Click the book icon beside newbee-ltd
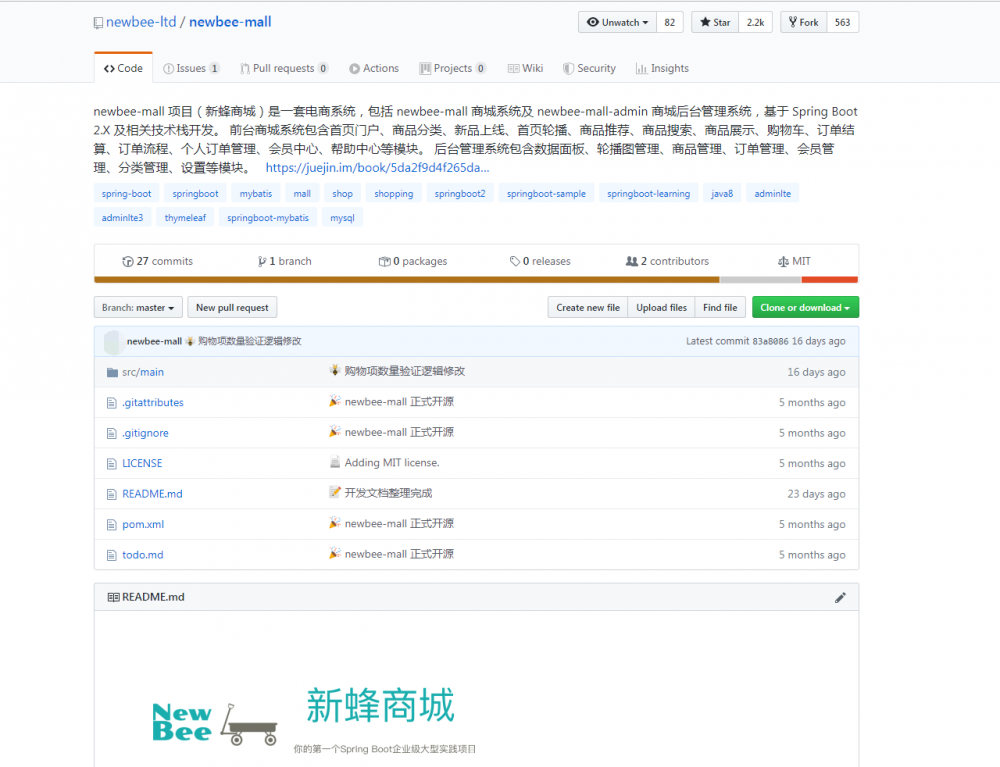Screen dimensions: 1000x767 point(96,21)
